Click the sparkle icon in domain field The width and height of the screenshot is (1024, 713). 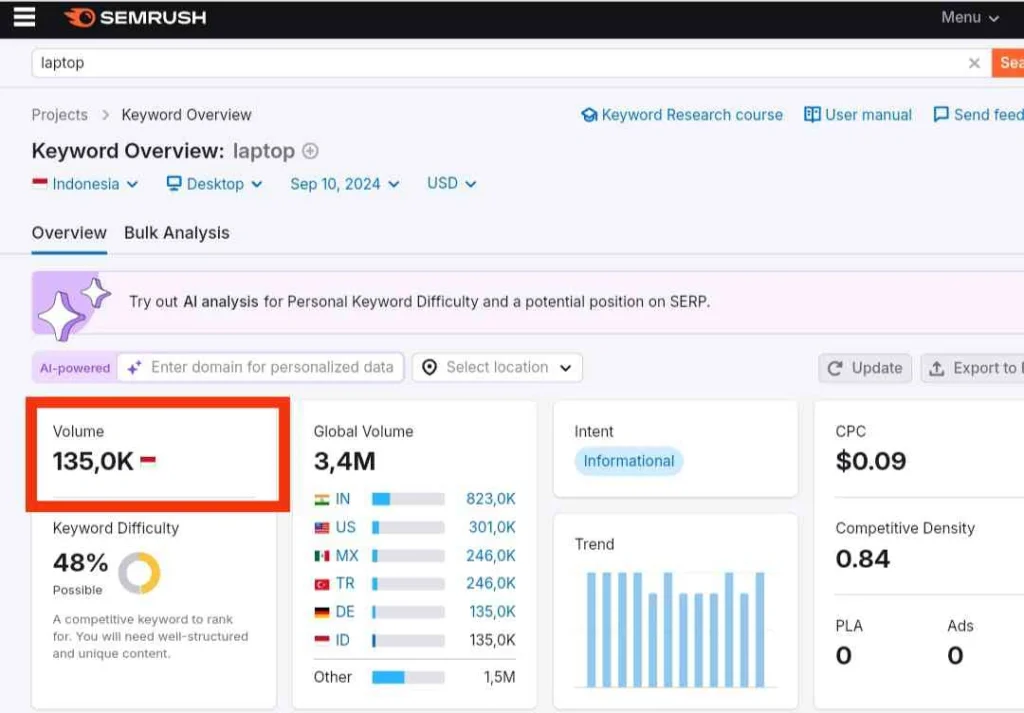135,368
